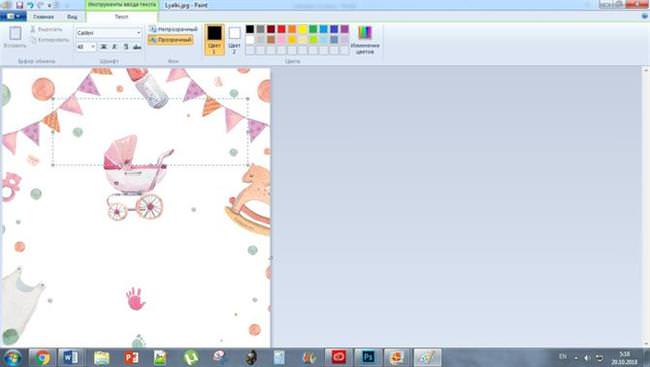The width and height of the screenshot is (650, 367).
Task: Expand the quick access toolbar customize arrow
Action: coord(50,5)
